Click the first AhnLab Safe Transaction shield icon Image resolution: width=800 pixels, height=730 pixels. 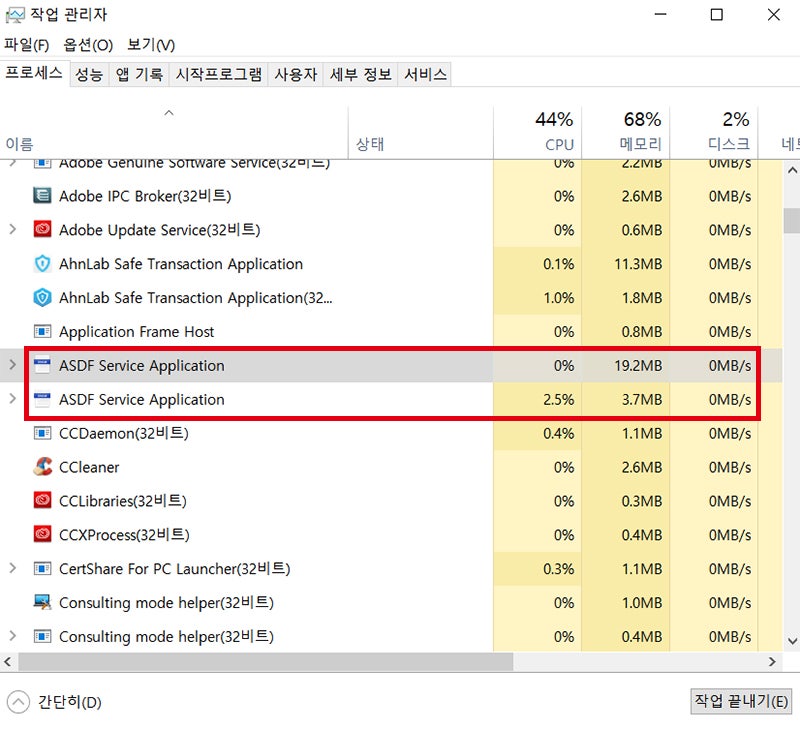coord(42,263)
